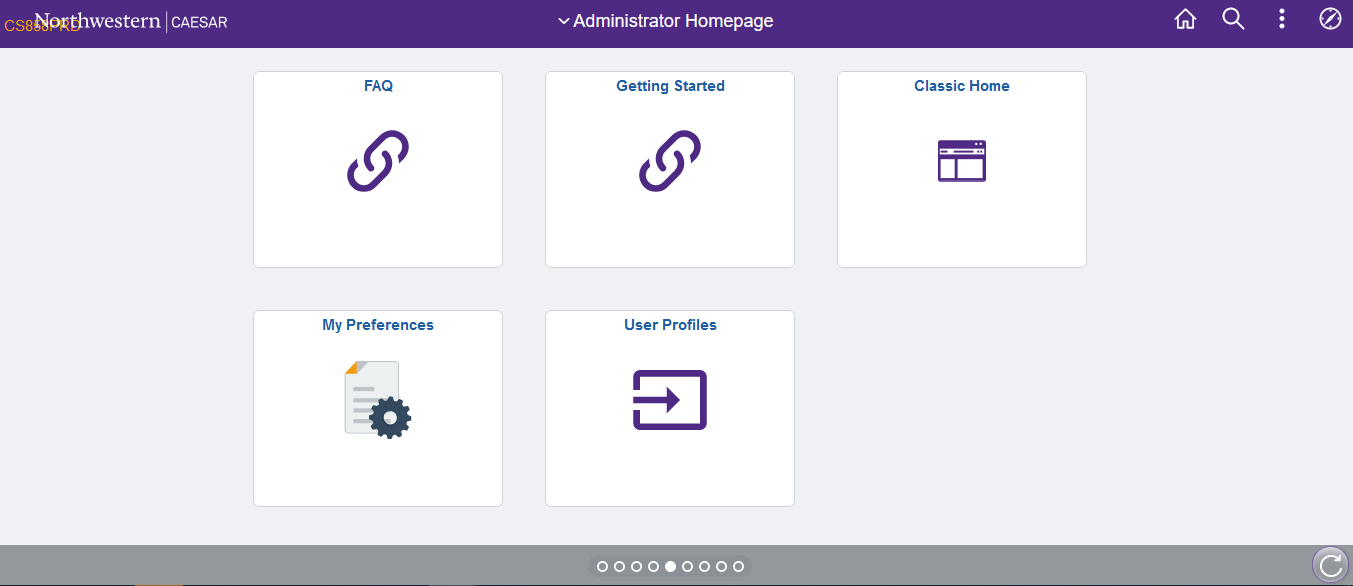Select the fifth carousel page dot
This screenshot has width=1353, height=586.
tap(670, 566)
